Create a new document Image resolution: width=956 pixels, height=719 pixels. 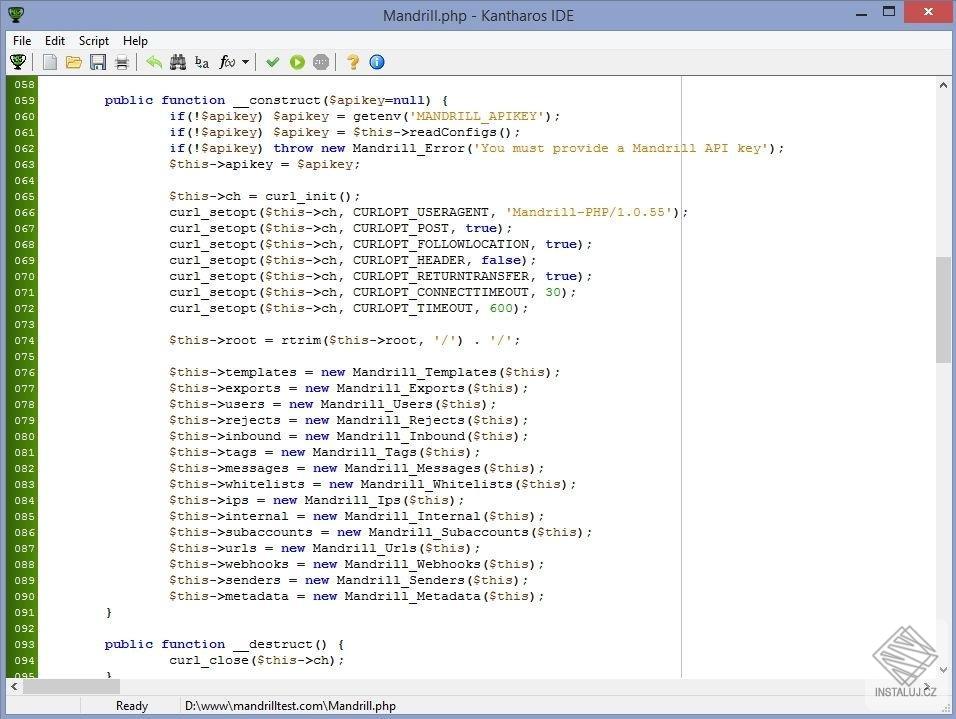[50, 62]
